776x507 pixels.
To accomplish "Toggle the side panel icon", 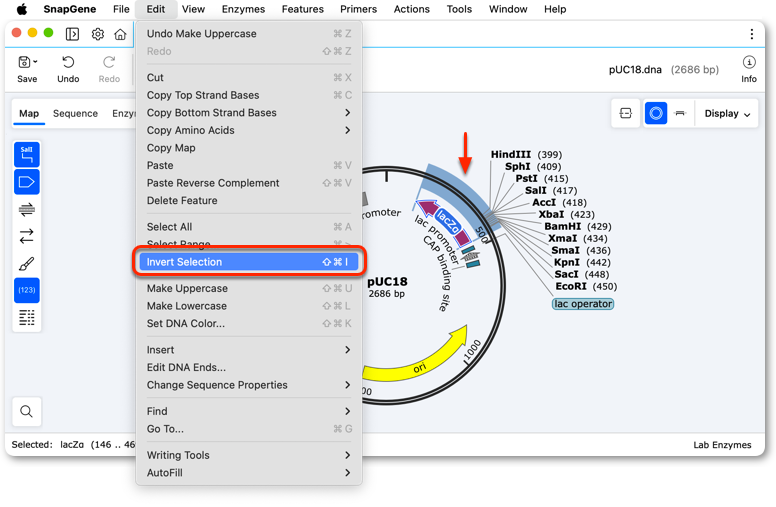I will point(72,34).
